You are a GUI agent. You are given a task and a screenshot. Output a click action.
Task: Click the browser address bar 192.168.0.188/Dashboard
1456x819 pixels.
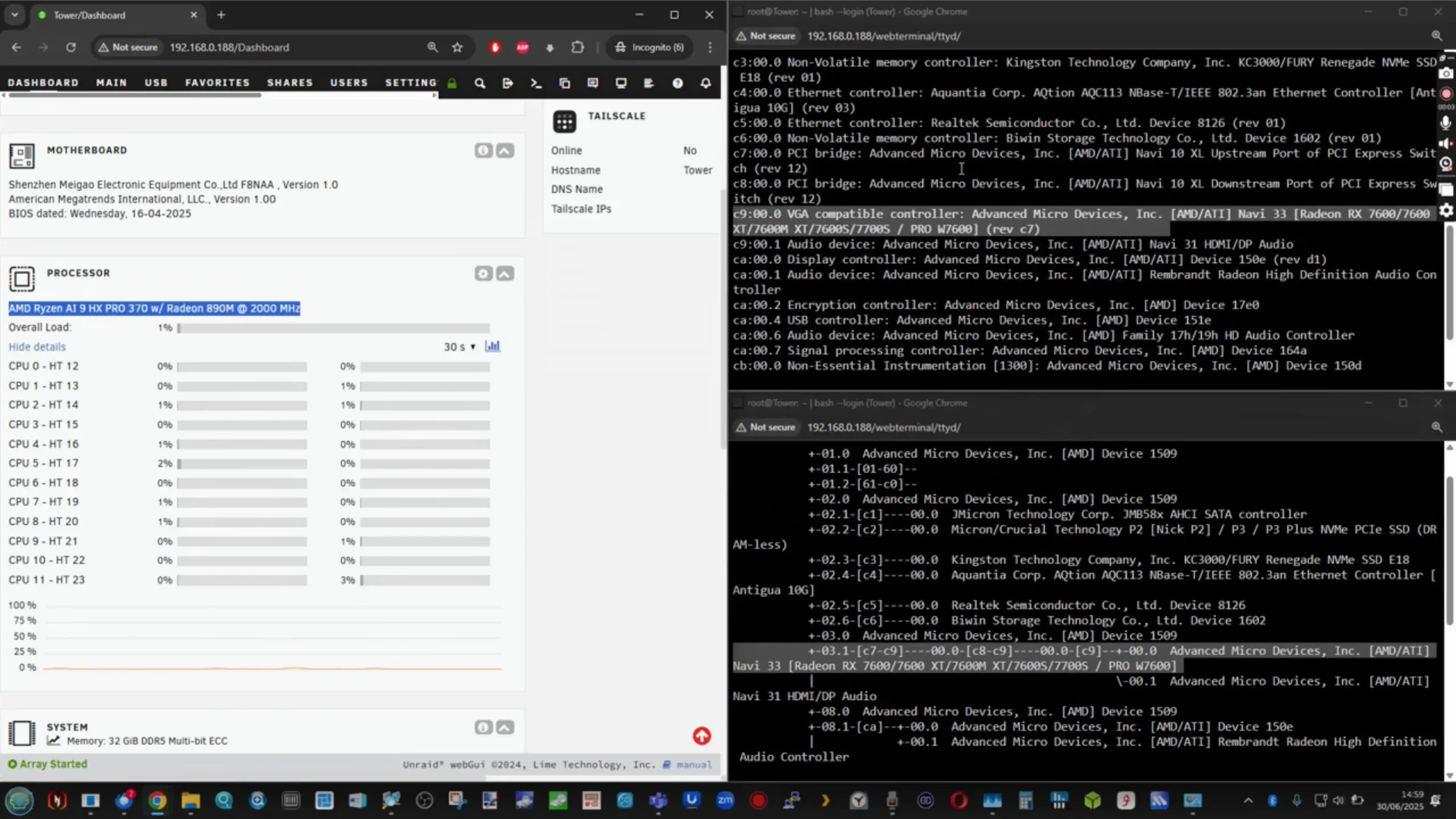tap(229, 47)
